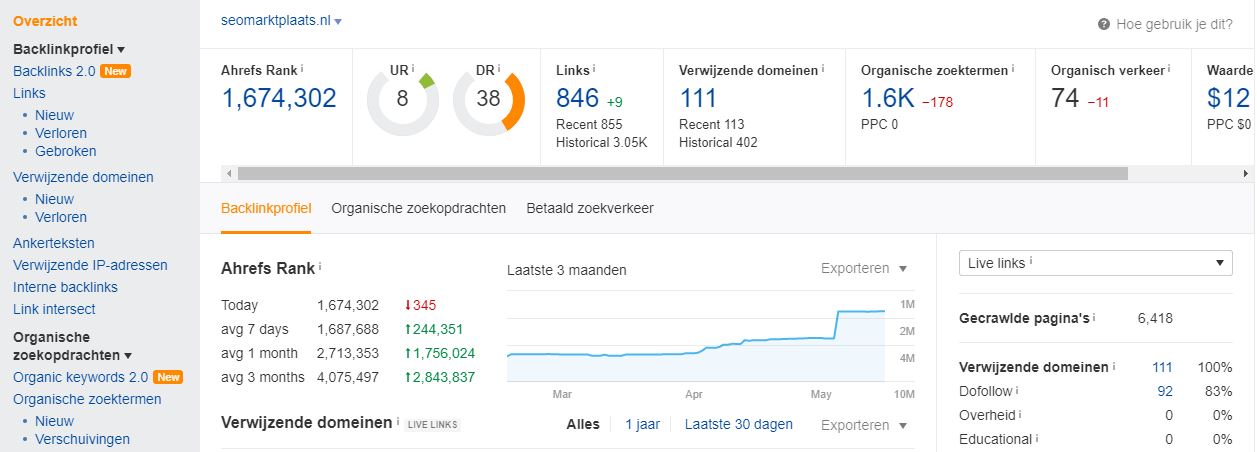Open Interne backlinks in the sidebar
The width and height of the screenshot is (1257, 452).
65,287
